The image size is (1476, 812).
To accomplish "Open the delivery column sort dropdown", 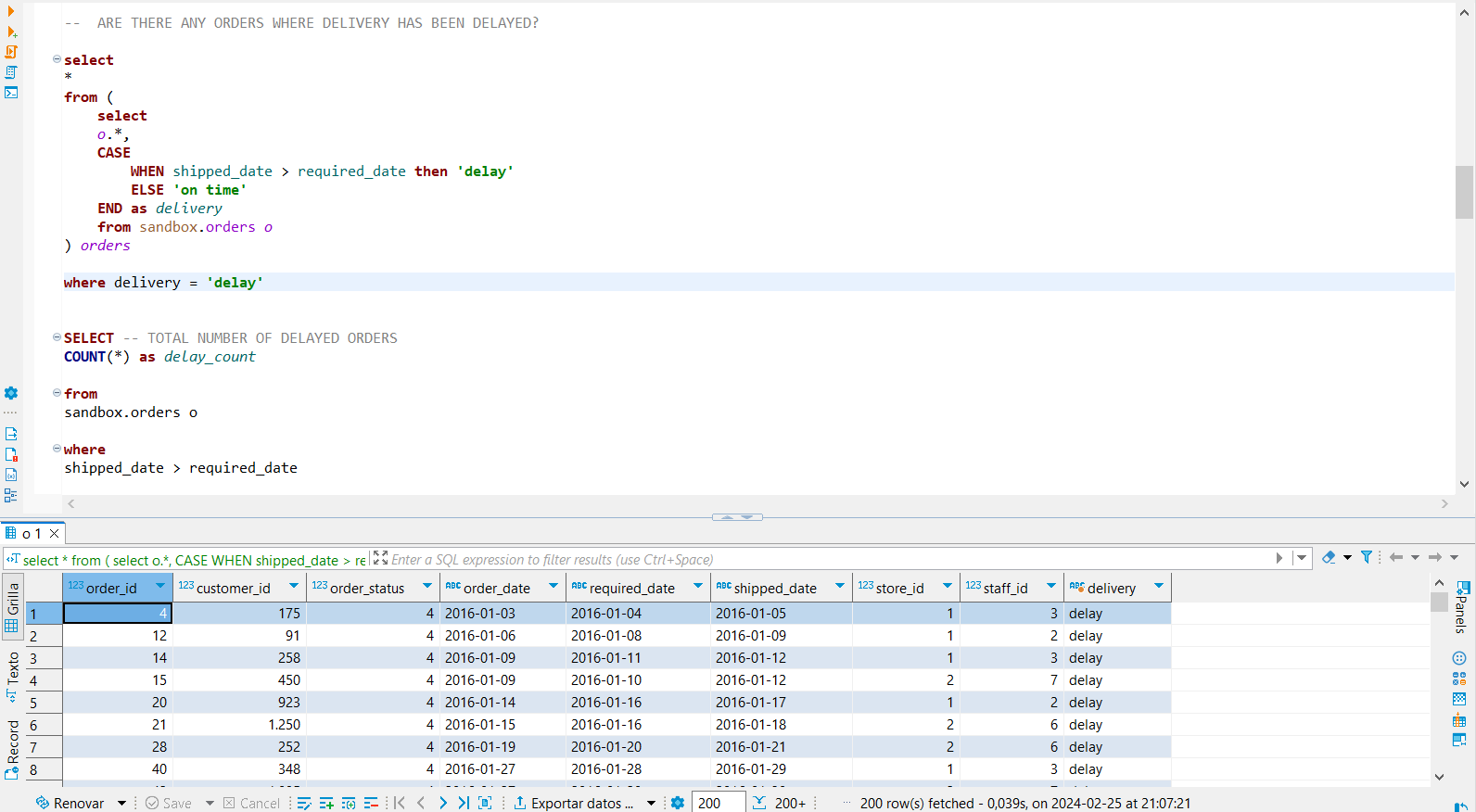I will click(1159, 586).
